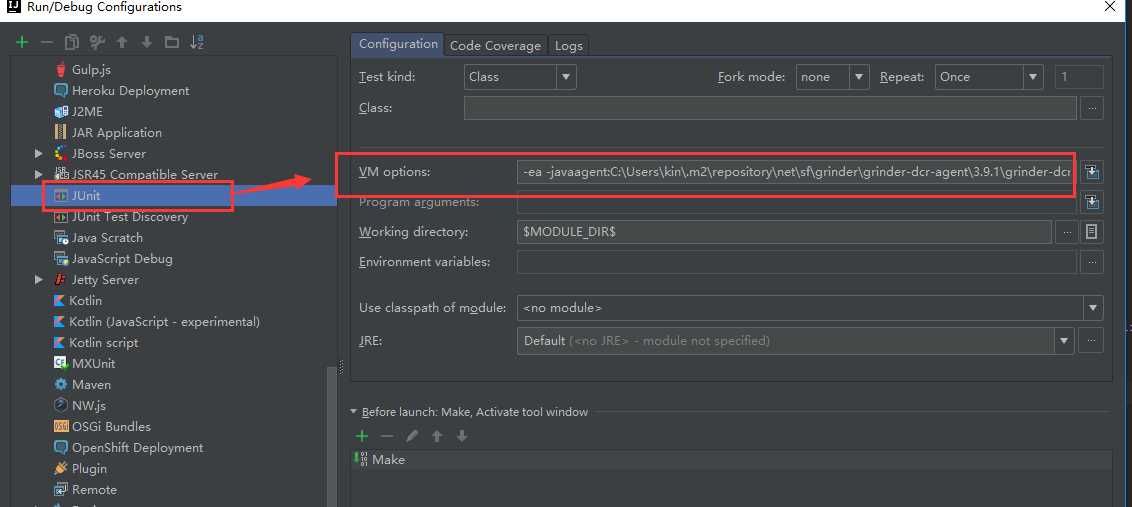Move before launch task down arrow
This screenshot has height=507, width=1132.
point(462,436)
